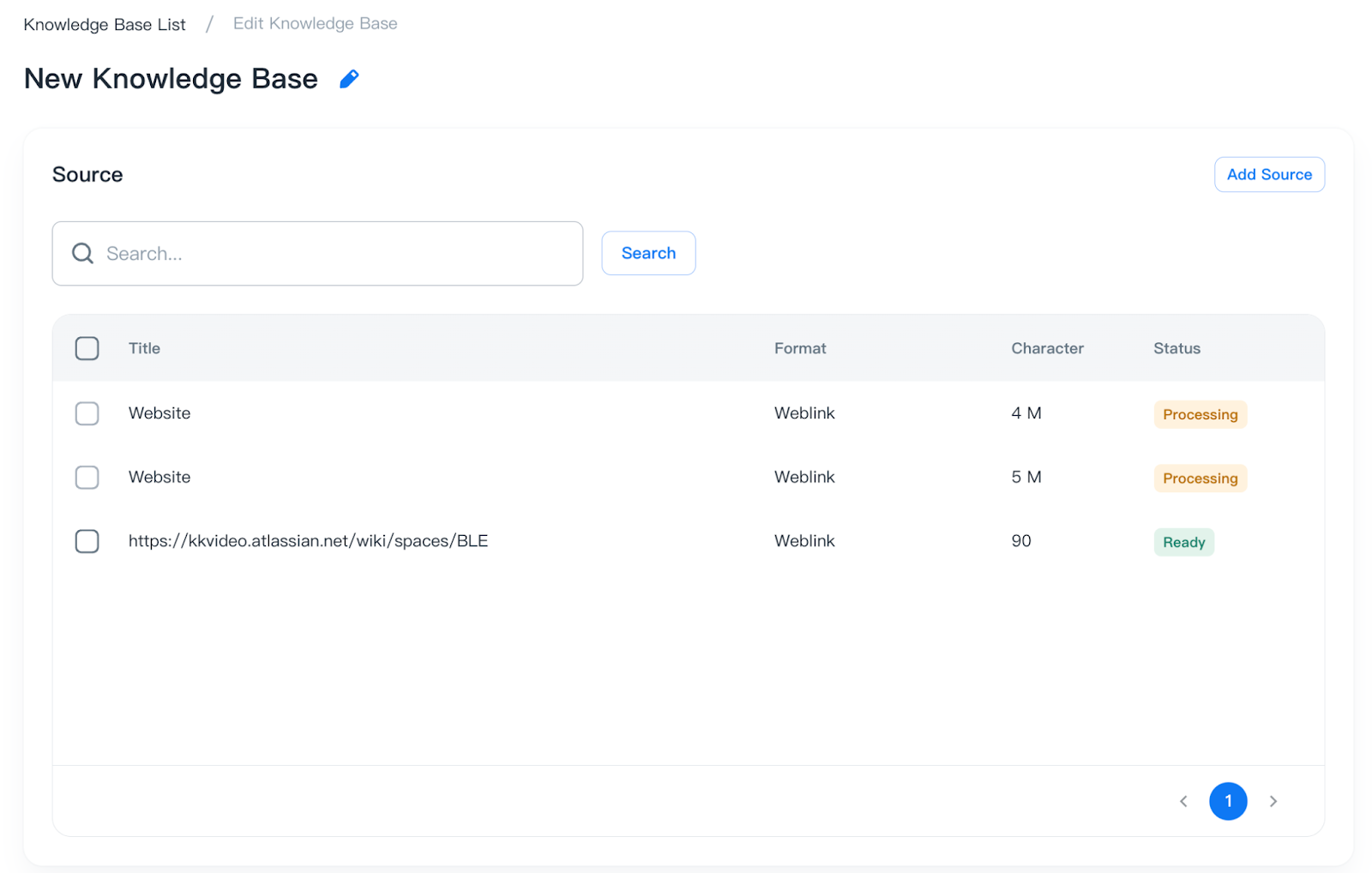The width and height of the screenshot is (1372, 873).
Task: Go to next page using right chevron
Action: 1273,801
